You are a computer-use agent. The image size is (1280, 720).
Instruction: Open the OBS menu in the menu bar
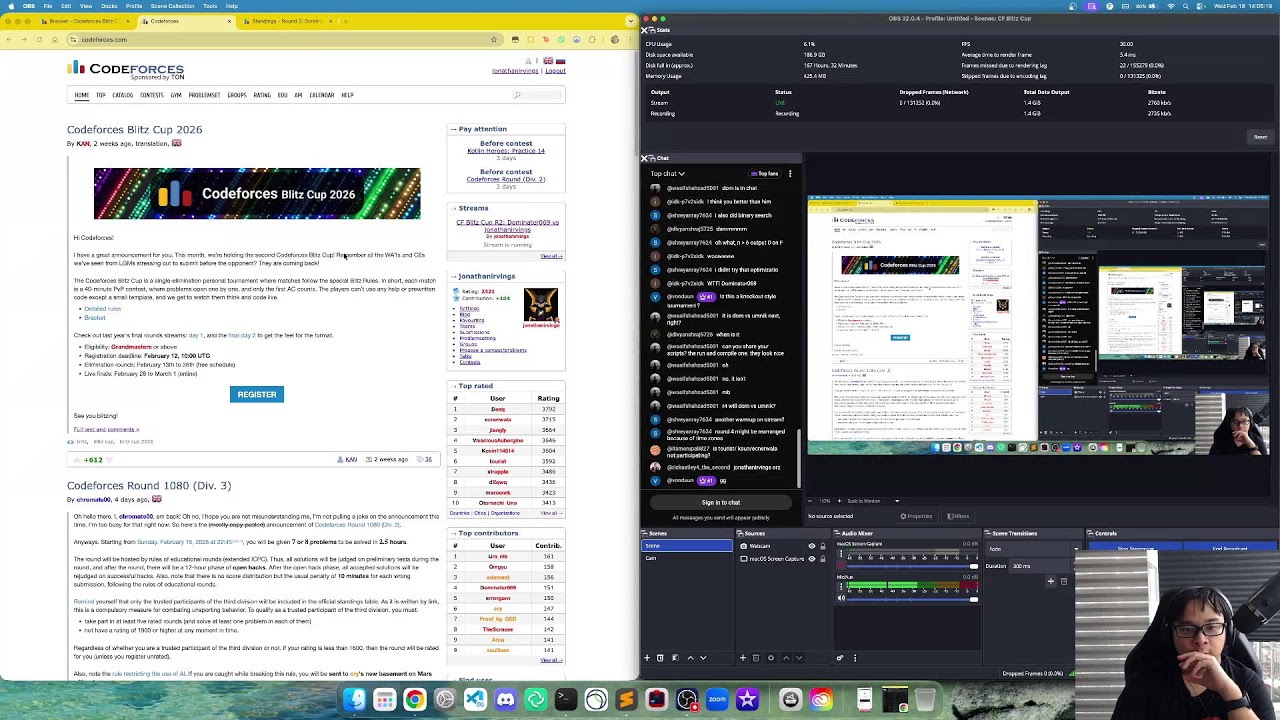(29, 6)
